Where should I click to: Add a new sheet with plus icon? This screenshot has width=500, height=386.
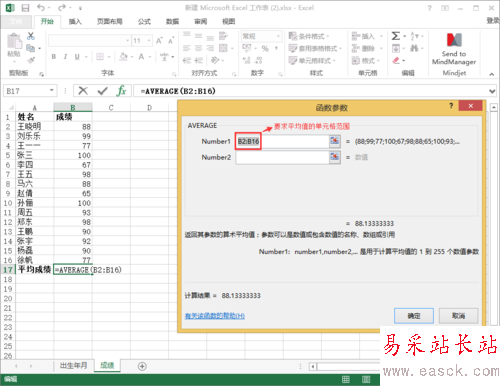pyautogui.click(x=142, y=366)
